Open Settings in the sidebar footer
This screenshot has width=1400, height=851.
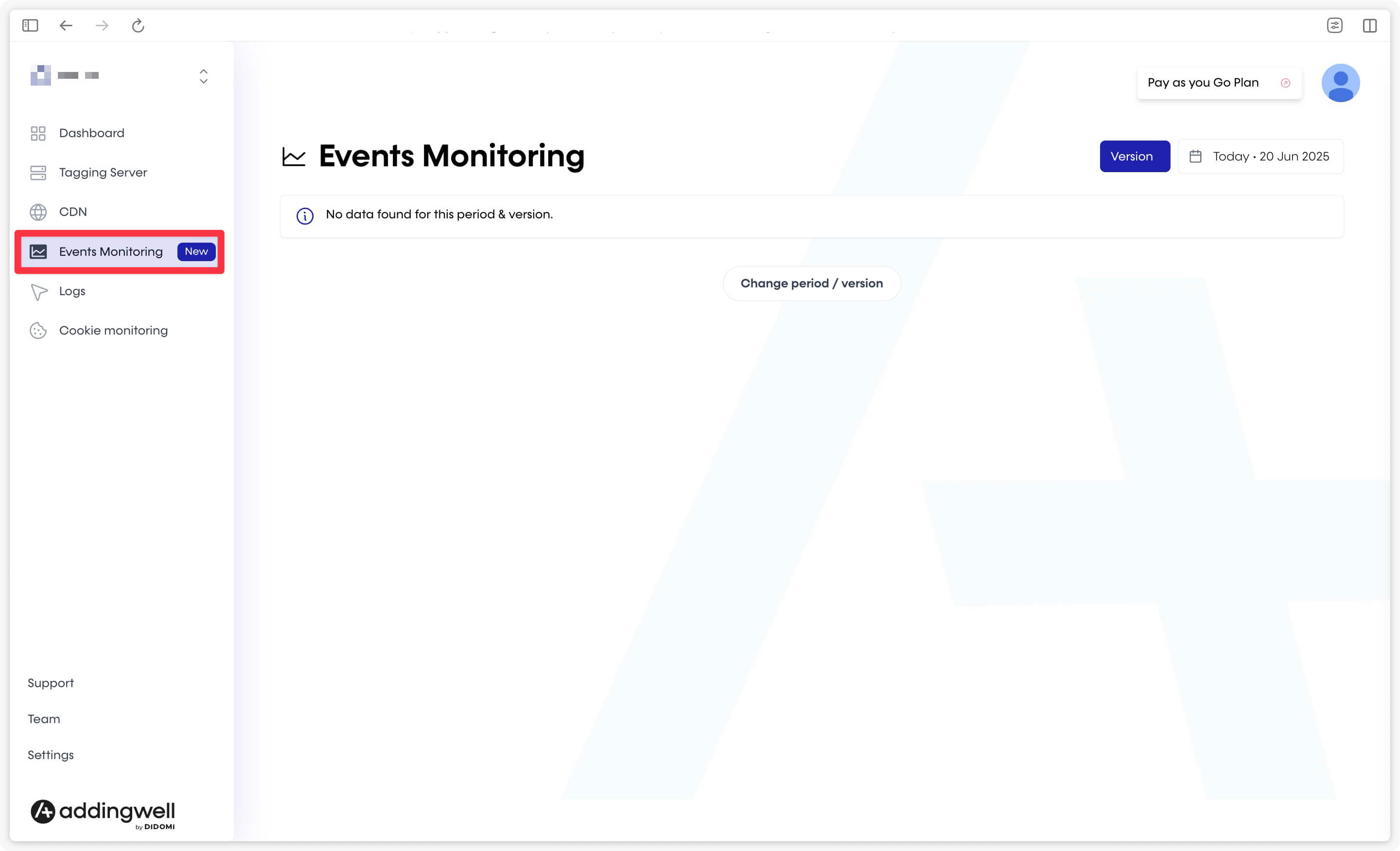tap(51, 755)
